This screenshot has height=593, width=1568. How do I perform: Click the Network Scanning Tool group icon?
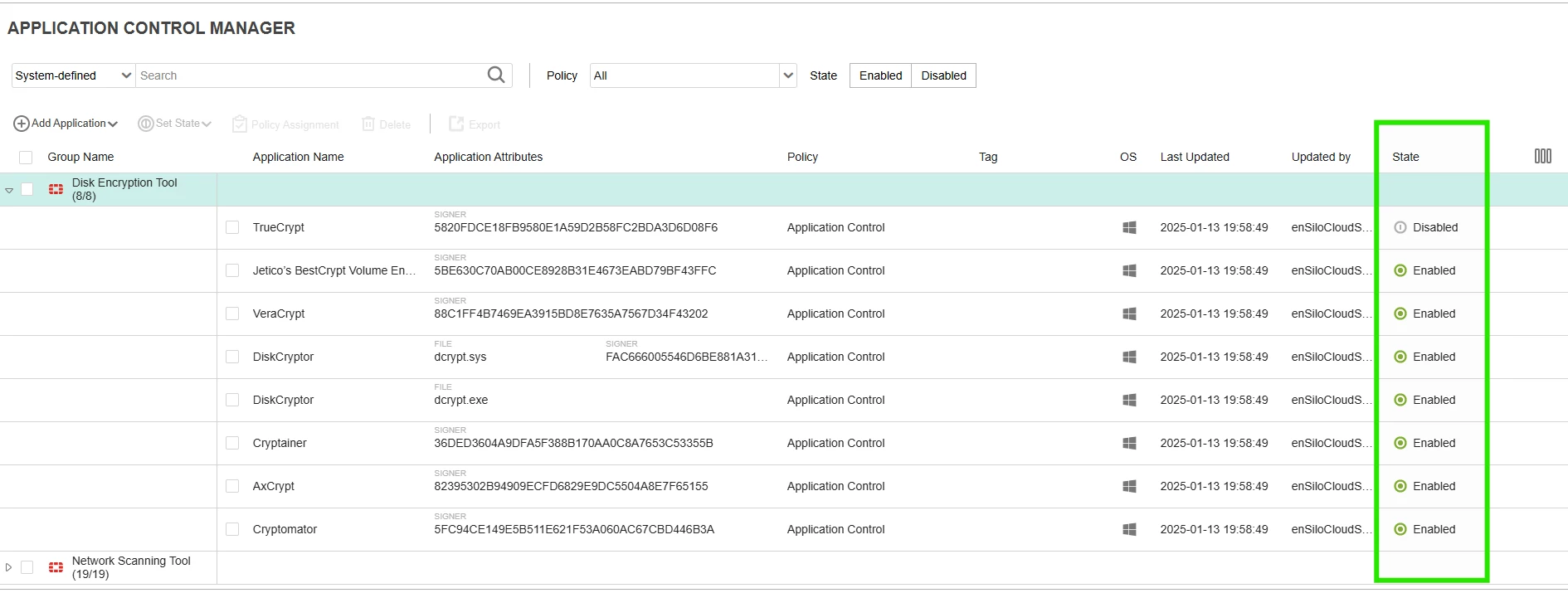[x=56, y=567]
